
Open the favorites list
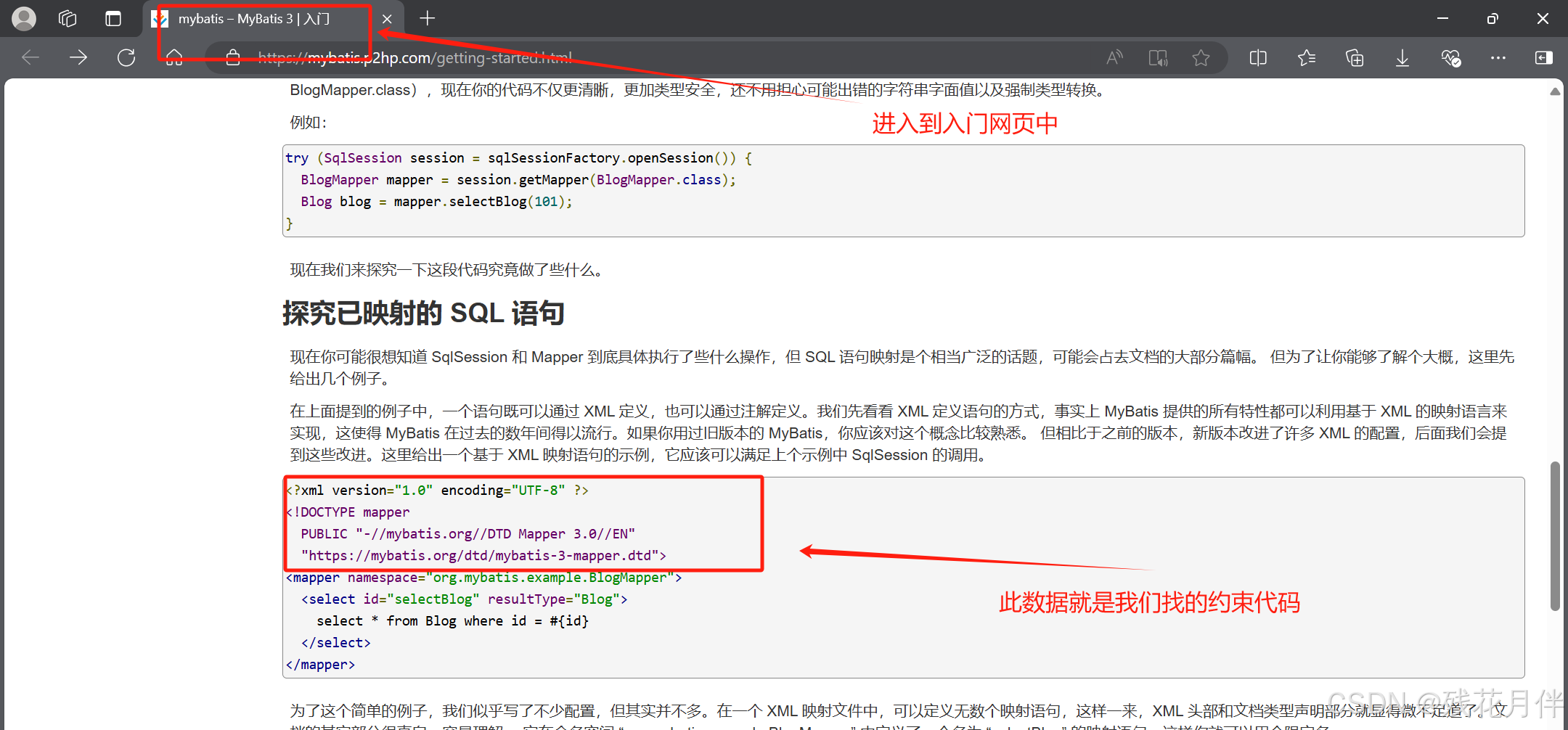click(1307, 57)
